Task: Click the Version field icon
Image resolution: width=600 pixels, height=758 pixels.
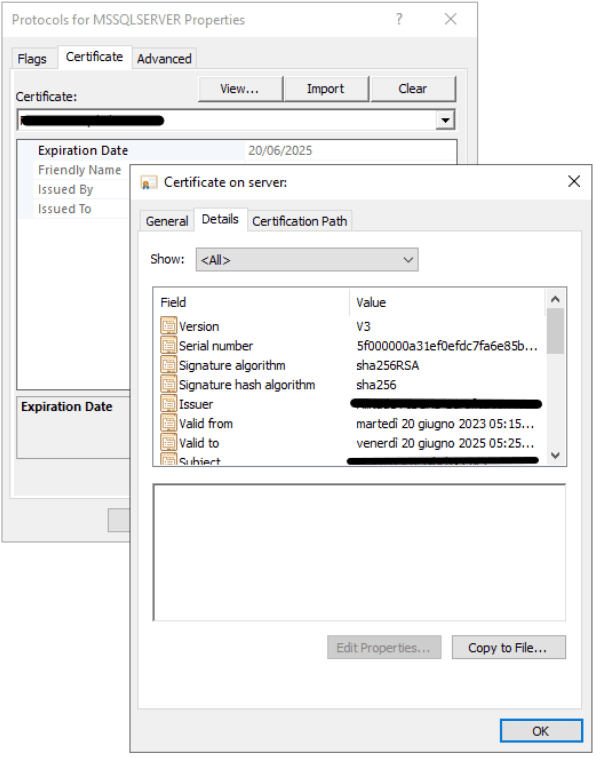Action: pyautogui.click(x=168, y=326)
